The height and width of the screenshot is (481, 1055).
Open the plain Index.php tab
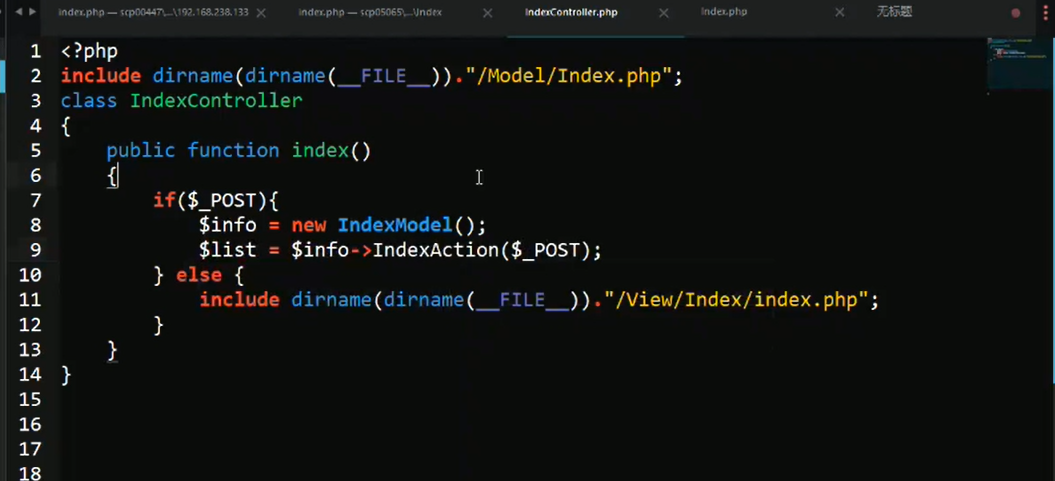724,12
